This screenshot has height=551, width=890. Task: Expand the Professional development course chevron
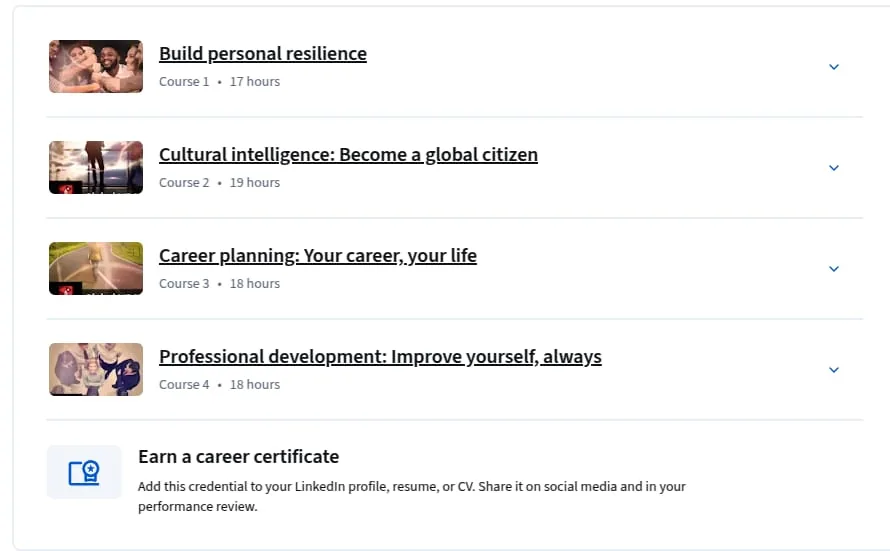tap(833, 370)
